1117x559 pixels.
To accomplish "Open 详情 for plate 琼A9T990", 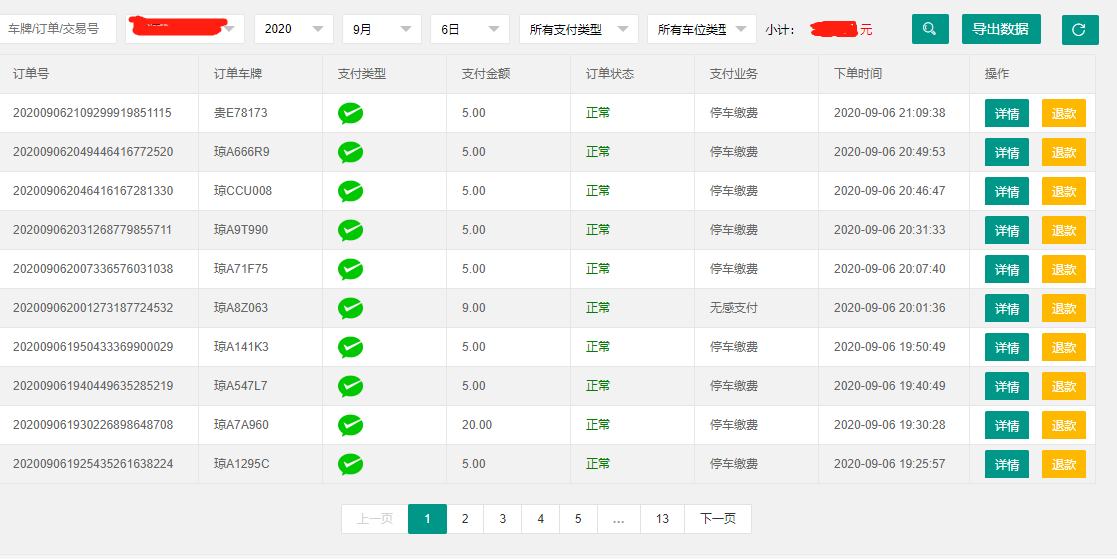I will [x=1007, y=230].
